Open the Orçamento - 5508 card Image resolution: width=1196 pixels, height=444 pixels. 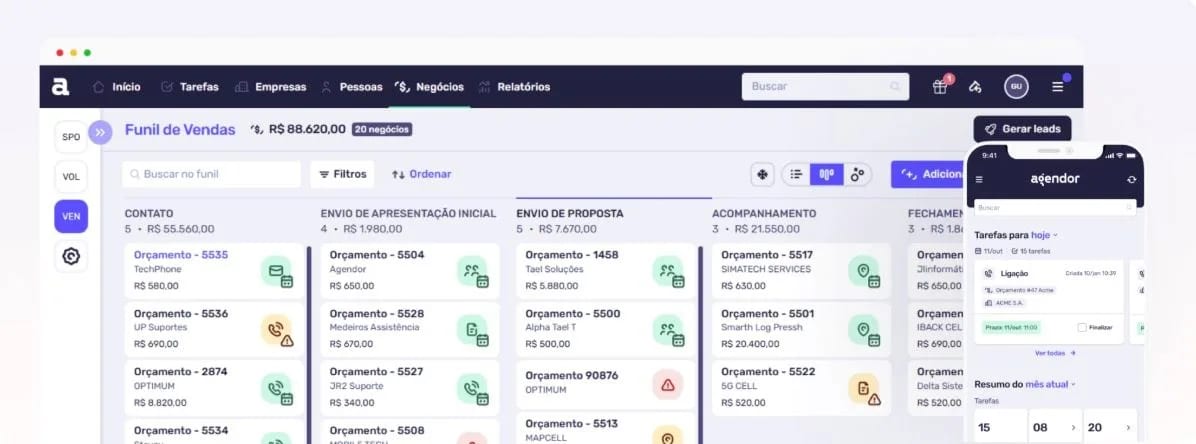click(410, 432)
